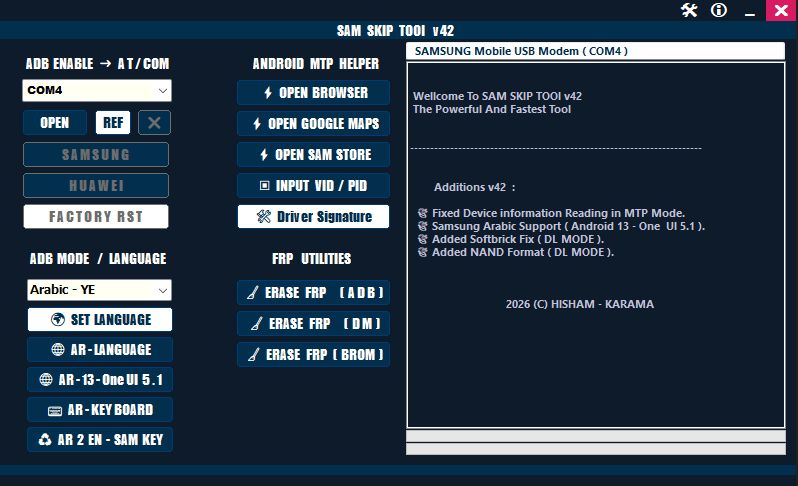
Task: Click the FACTORY RST button
Action: 96,217
